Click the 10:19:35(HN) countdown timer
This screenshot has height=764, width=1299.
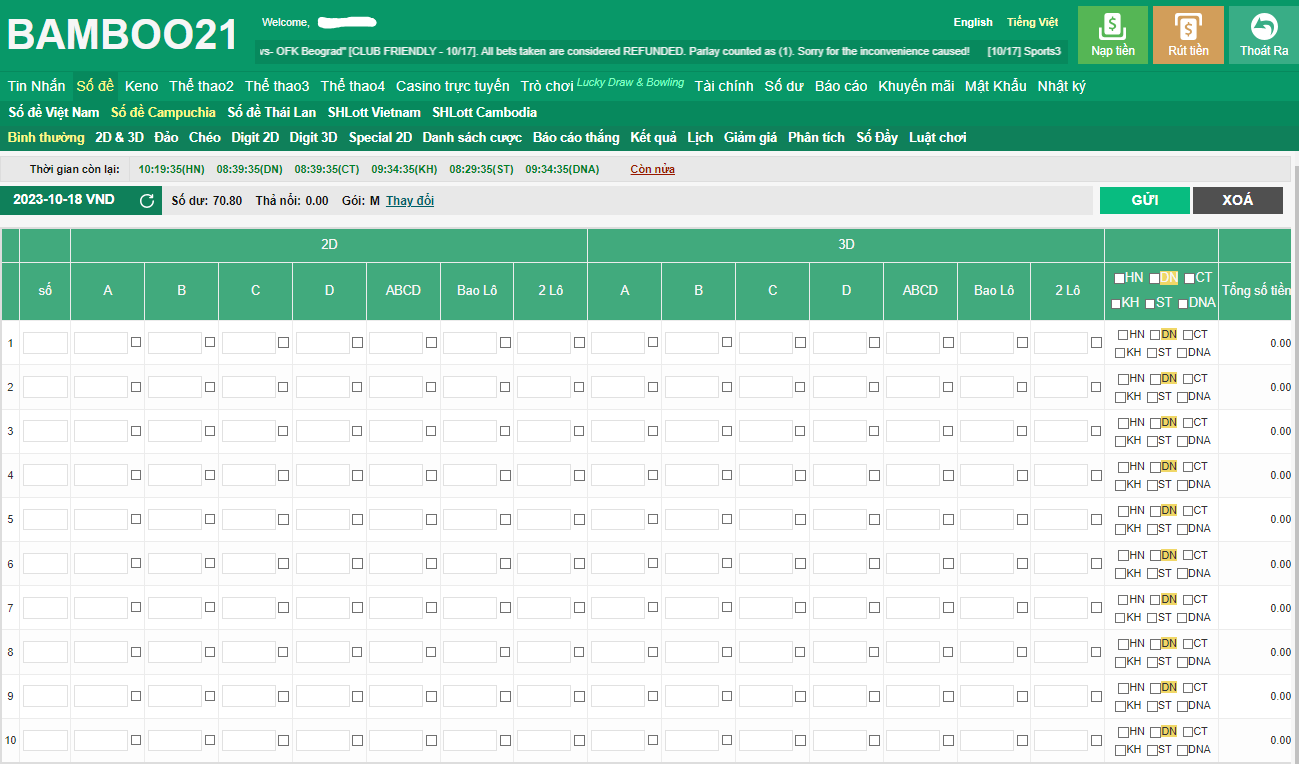point(172,169)
